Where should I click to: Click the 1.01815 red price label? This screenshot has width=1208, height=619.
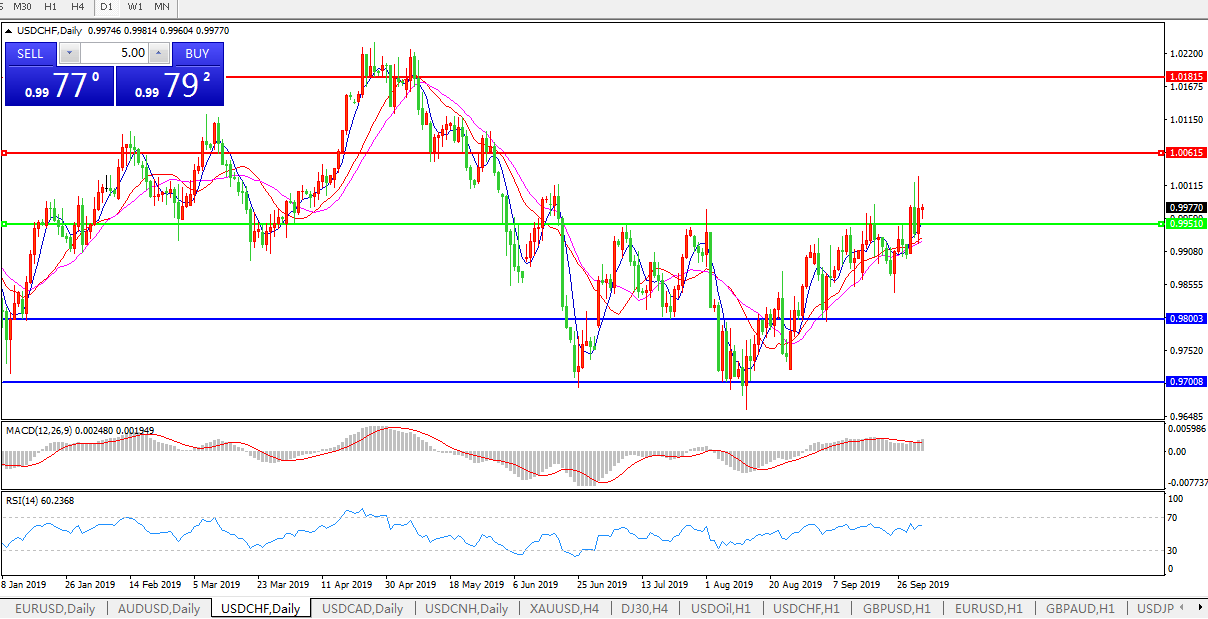click(1186, 77)
